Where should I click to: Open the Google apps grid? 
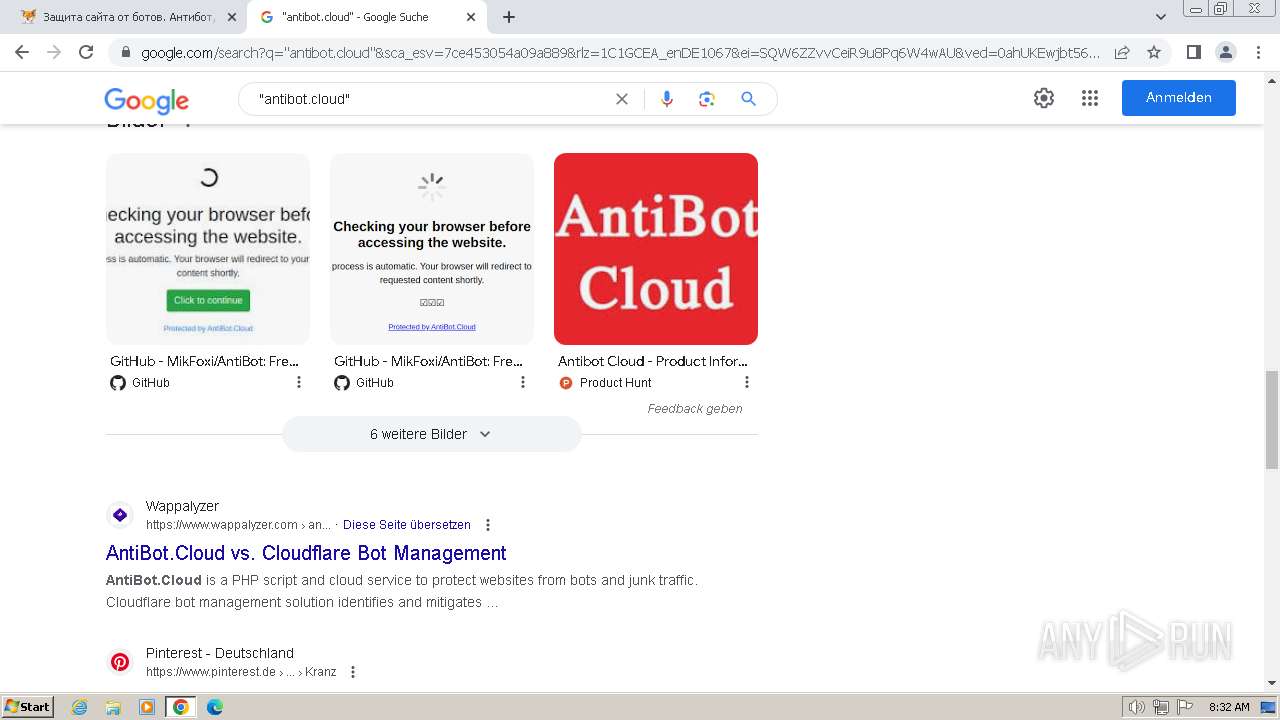[1090, 98]
